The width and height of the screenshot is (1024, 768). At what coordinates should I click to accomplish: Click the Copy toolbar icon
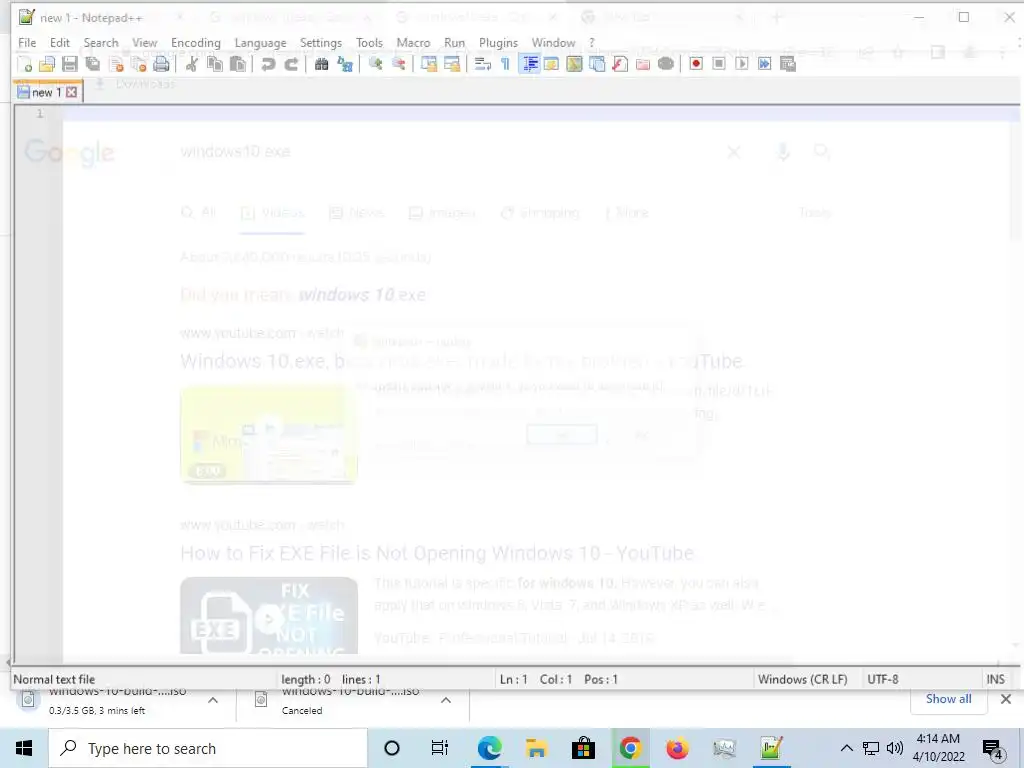coord(214,64)
